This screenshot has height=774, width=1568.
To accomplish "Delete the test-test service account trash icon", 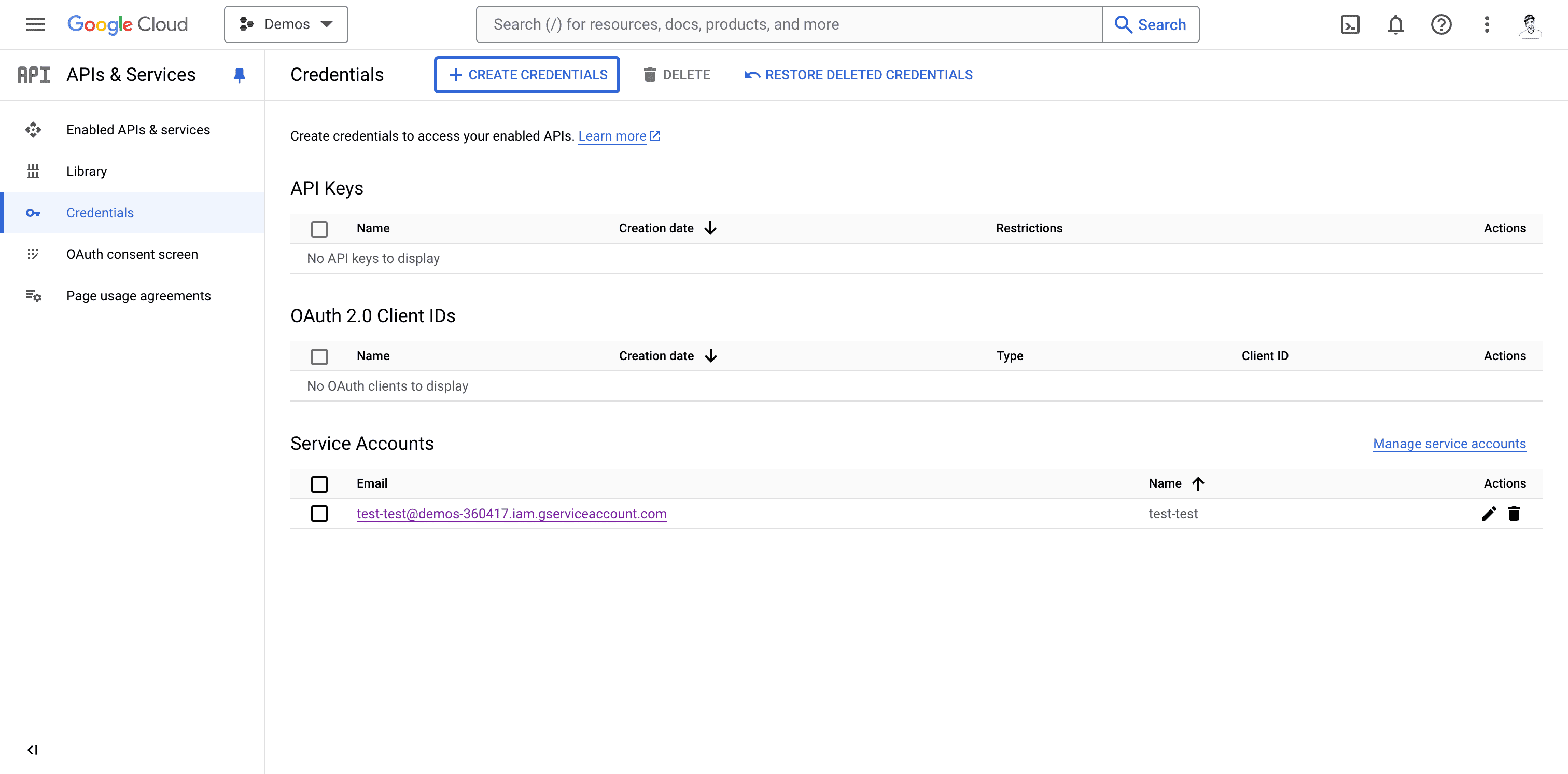I will pyautogui.click(x=1514, y=514).
